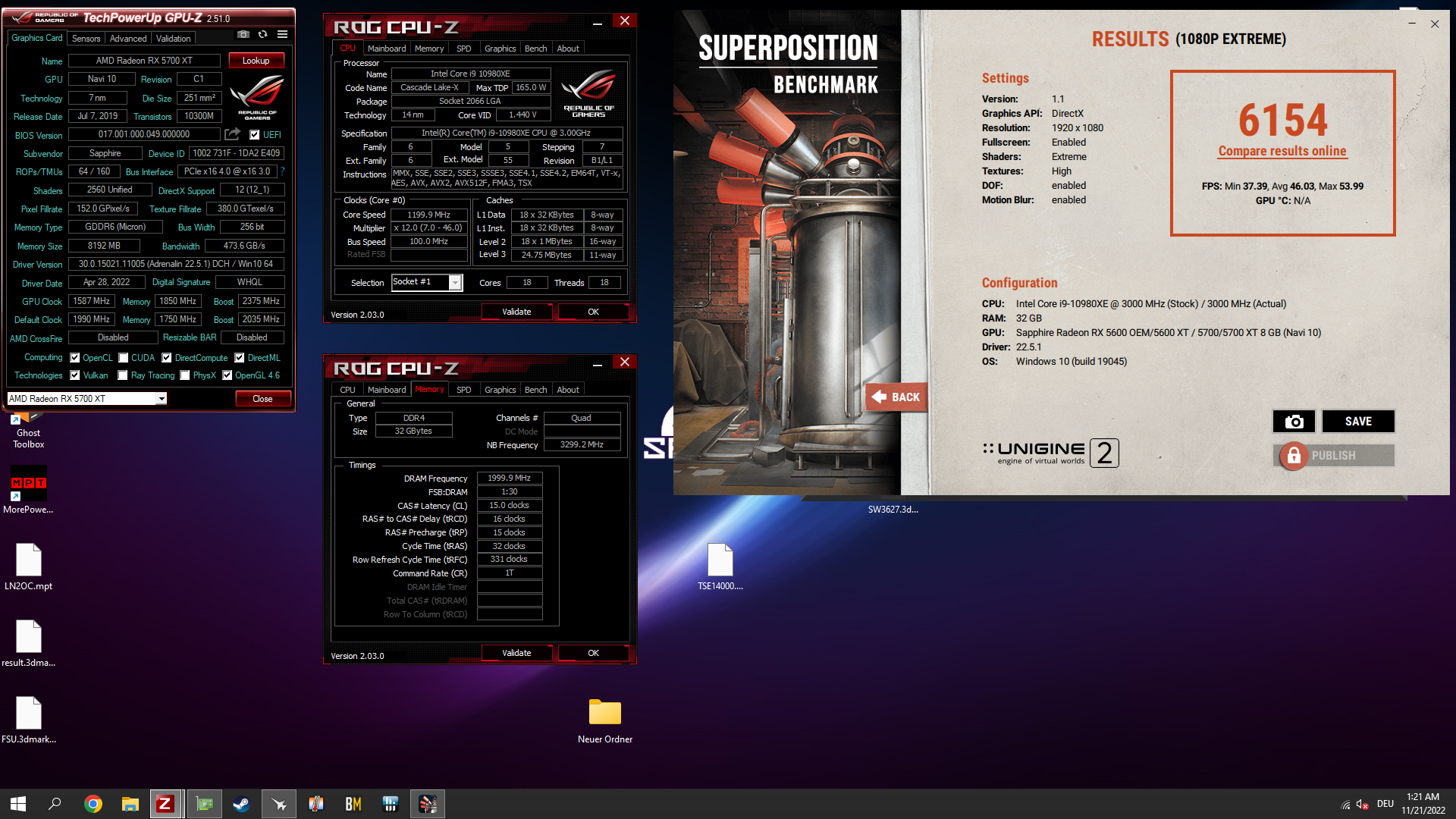Click the taskbar search icon
Screen dimensions: 1456x819
[55, 804]
